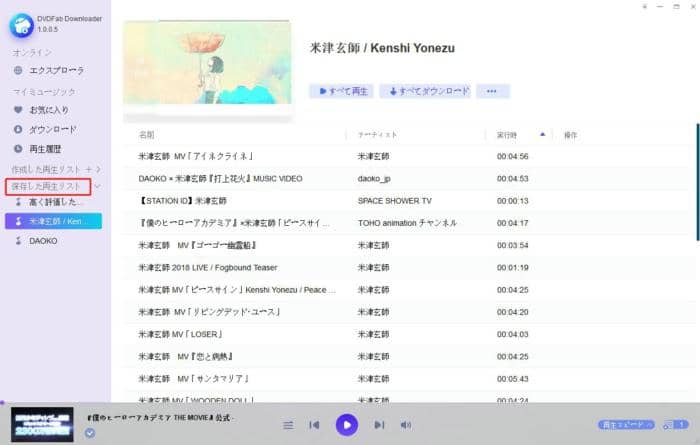The image size is (700, 445).
Task: Open the 再生スピード dropdown in player bar
Action: click(x=626, y=425)
